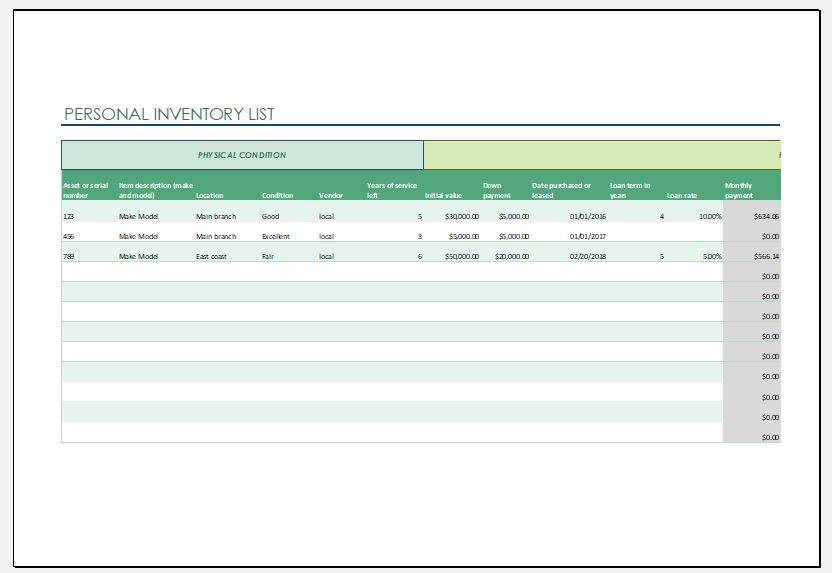Click the $634.06 monthly payment cell
This screenshot has height=573, width=832.
click(766, 216)
